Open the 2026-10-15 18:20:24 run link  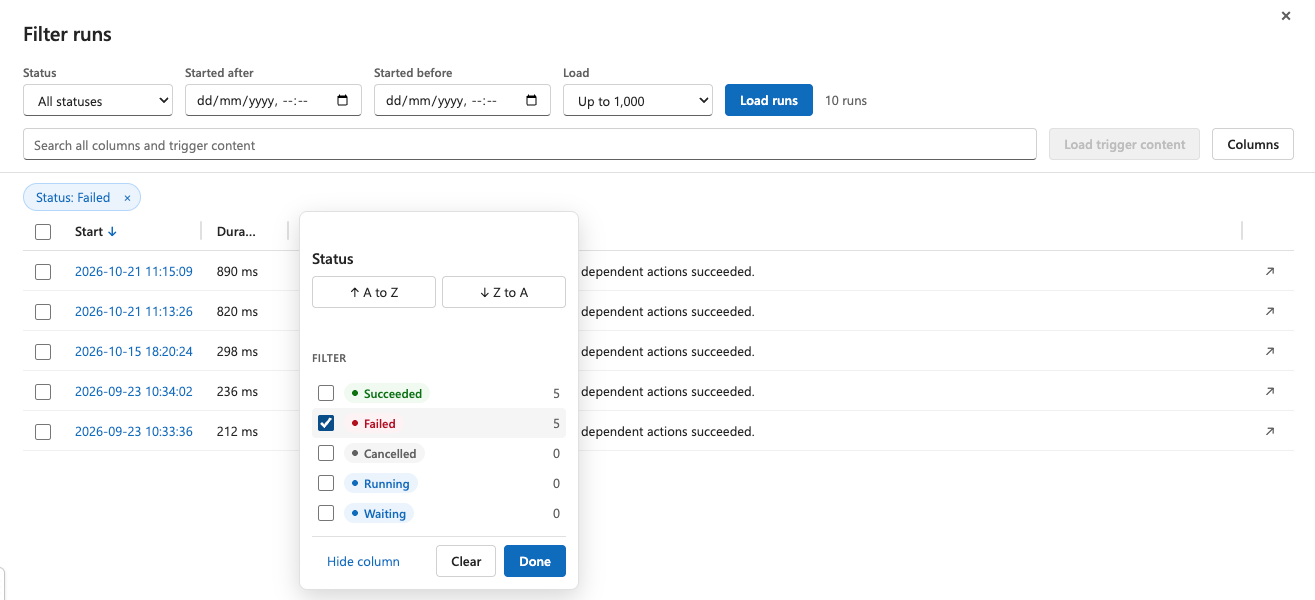[x=134, y=351]
